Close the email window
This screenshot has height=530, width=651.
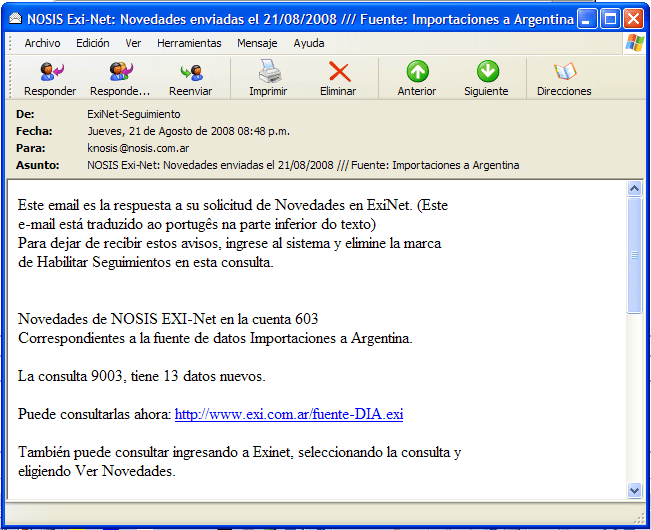click(634, 19)
